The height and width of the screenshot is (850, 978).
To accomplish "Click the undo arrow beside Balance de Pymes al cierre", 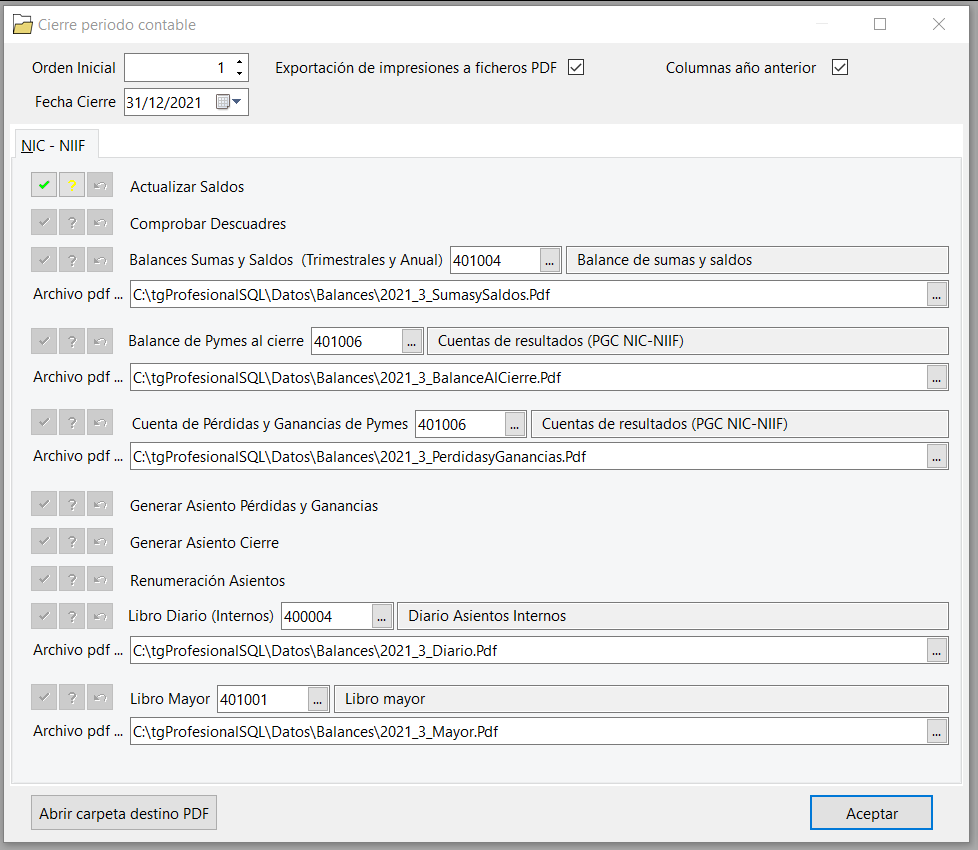I will 100,341.
